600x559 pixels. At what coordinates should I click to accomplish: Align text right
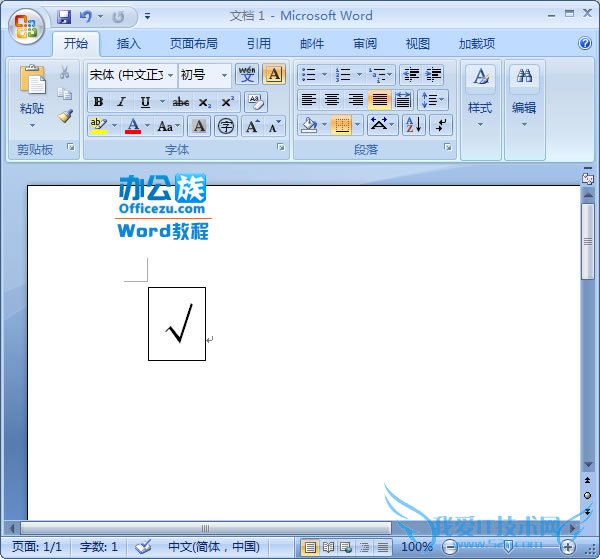click(x=355, y=100)
